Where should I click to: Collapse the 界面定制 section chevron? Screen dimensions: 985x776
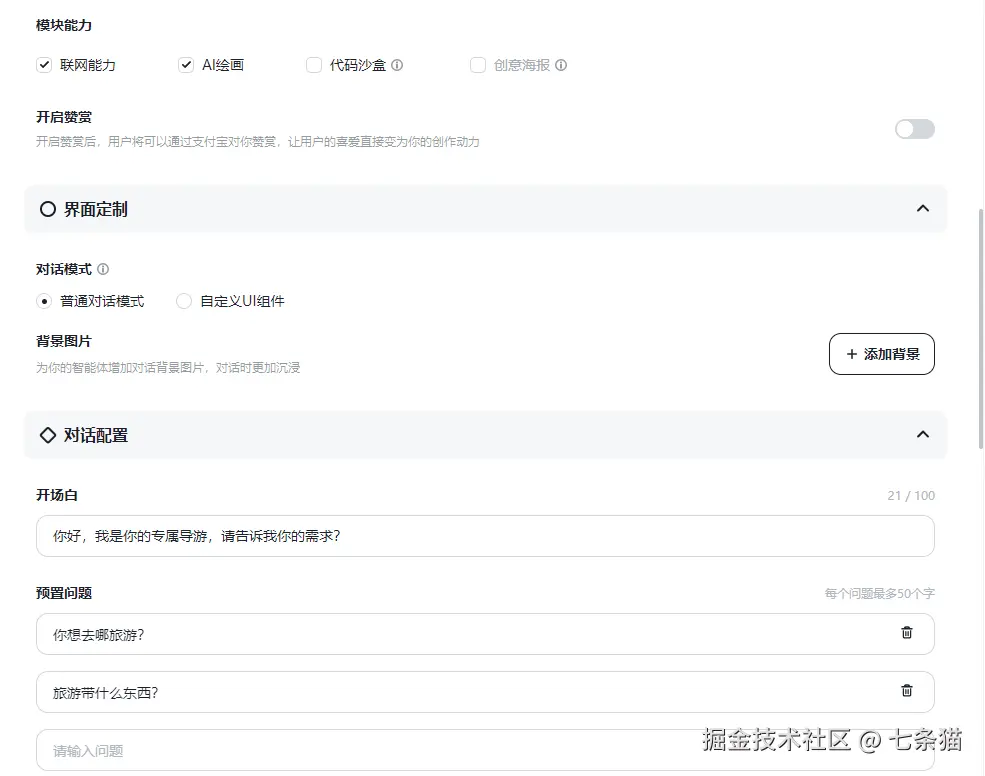pyautogui.click(x=922, y=208)
